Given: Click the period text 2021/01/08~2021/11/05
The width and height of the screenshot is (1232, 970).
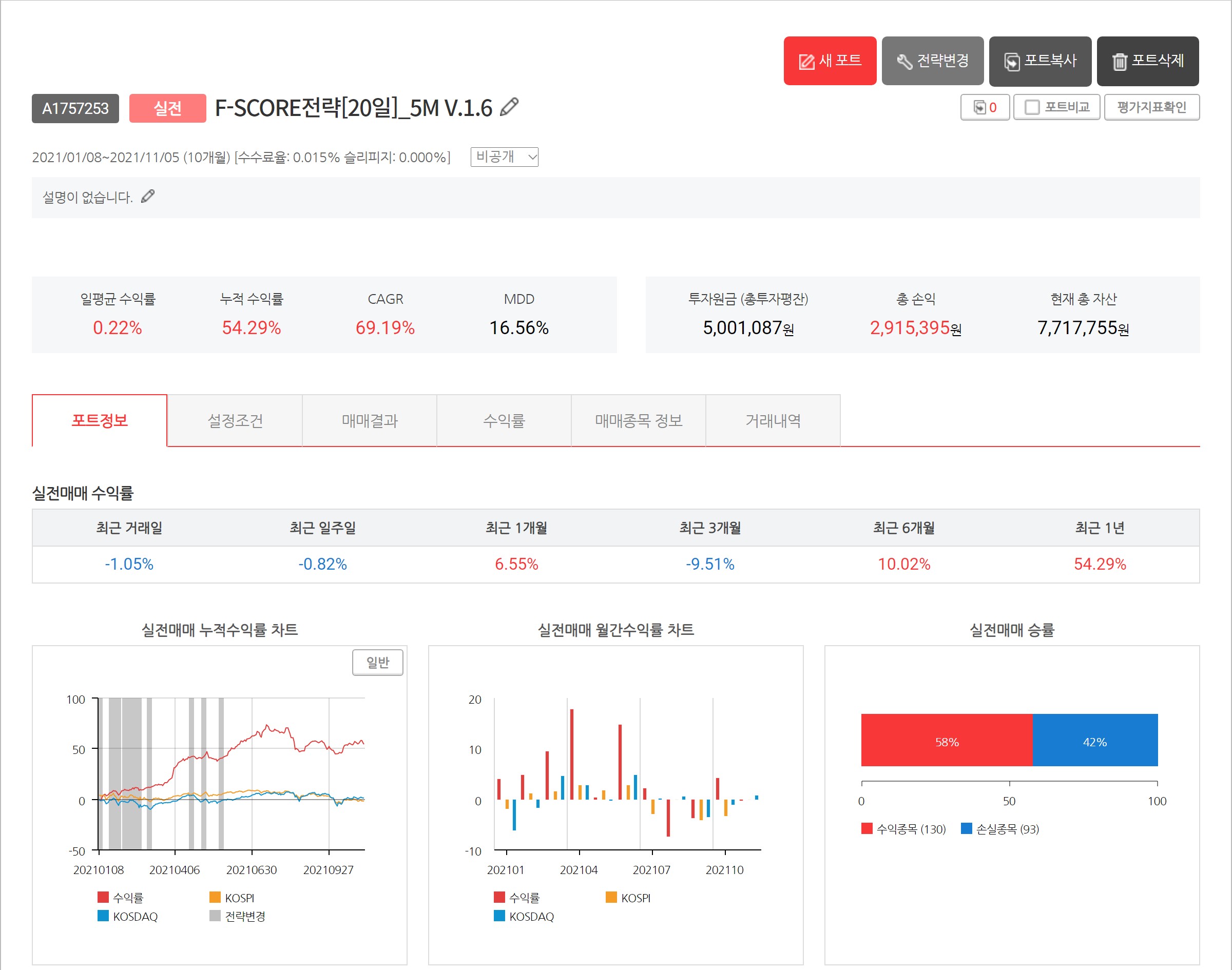Looking at the screenshot, I should tap(106, 158).
